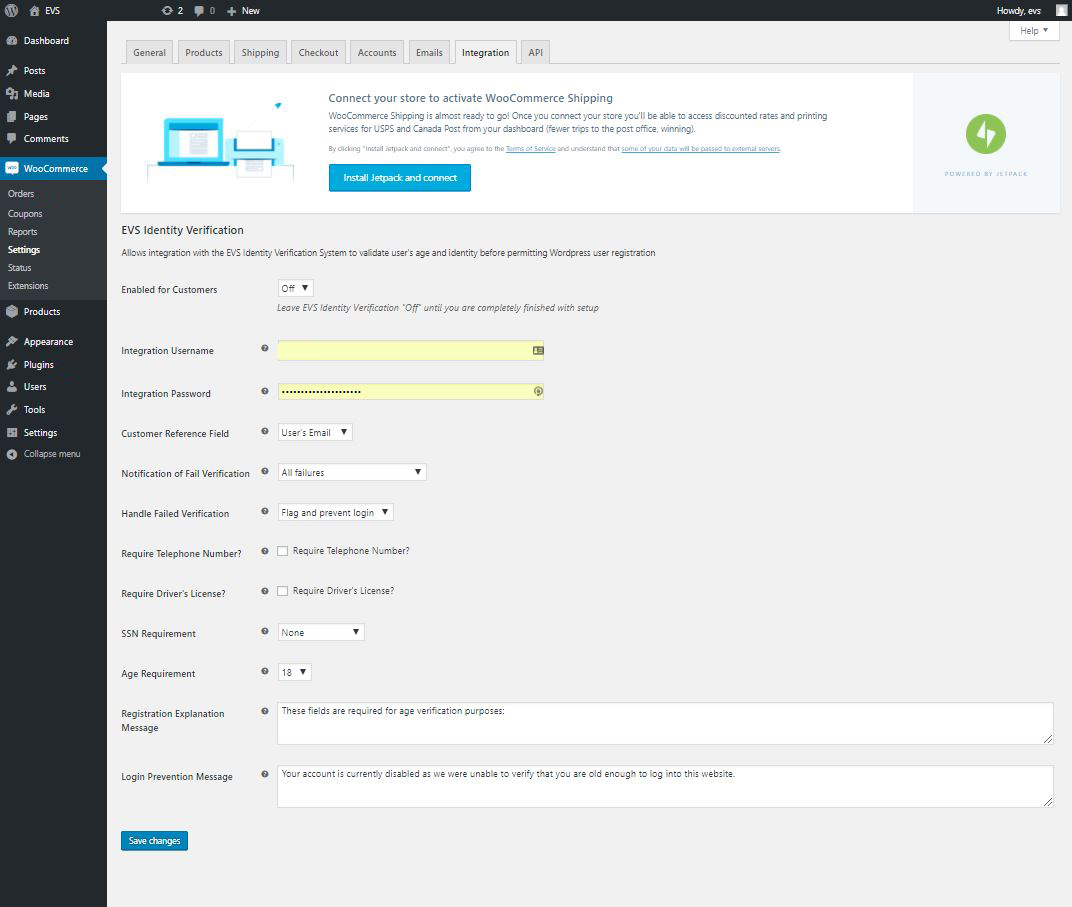
Task: Click the plus New icon
Action: [x=232, y=11]
